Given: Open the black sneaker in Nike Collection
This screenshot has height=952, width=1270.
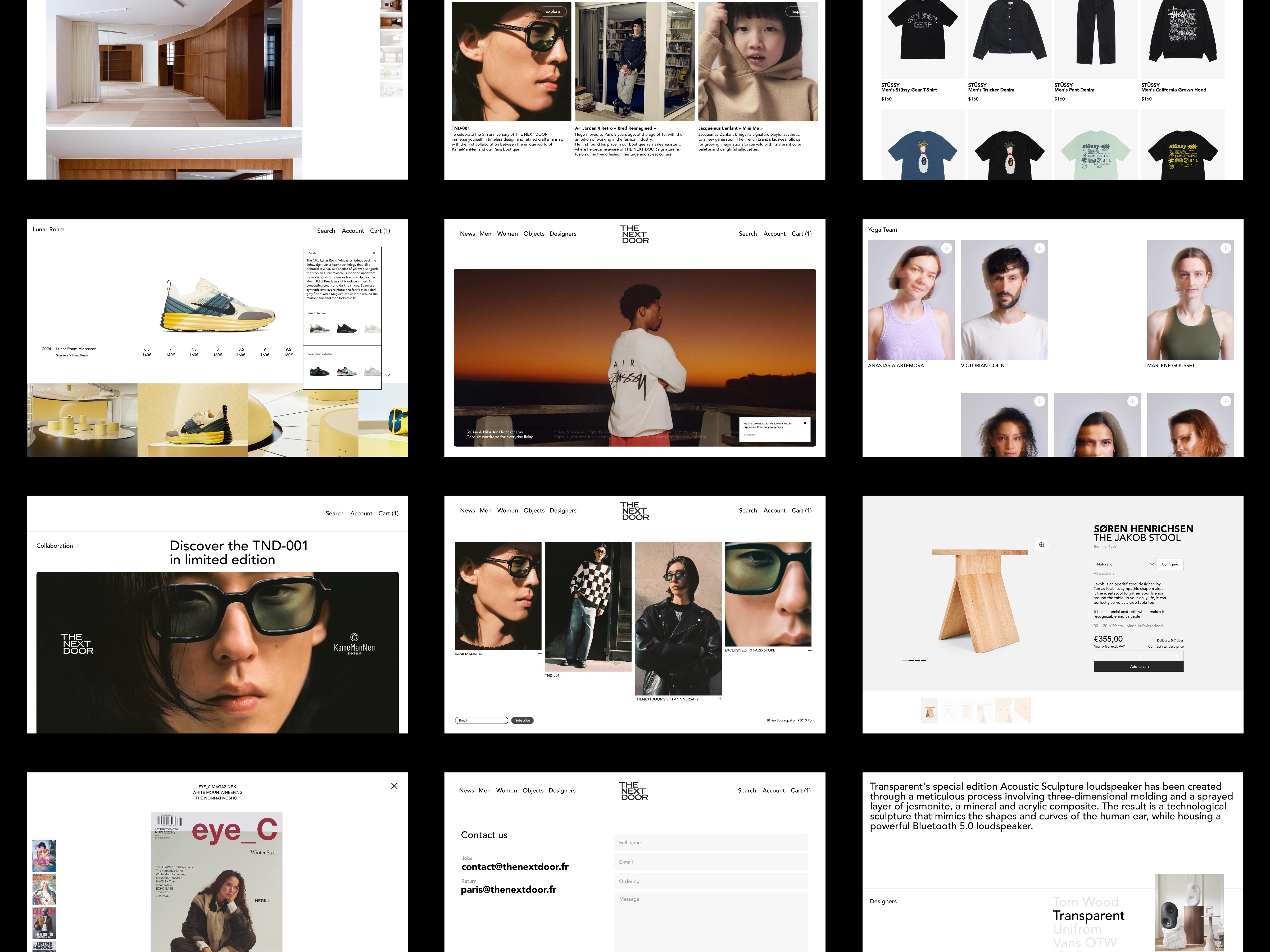Looking at the screenshot, I should point(347,328).
